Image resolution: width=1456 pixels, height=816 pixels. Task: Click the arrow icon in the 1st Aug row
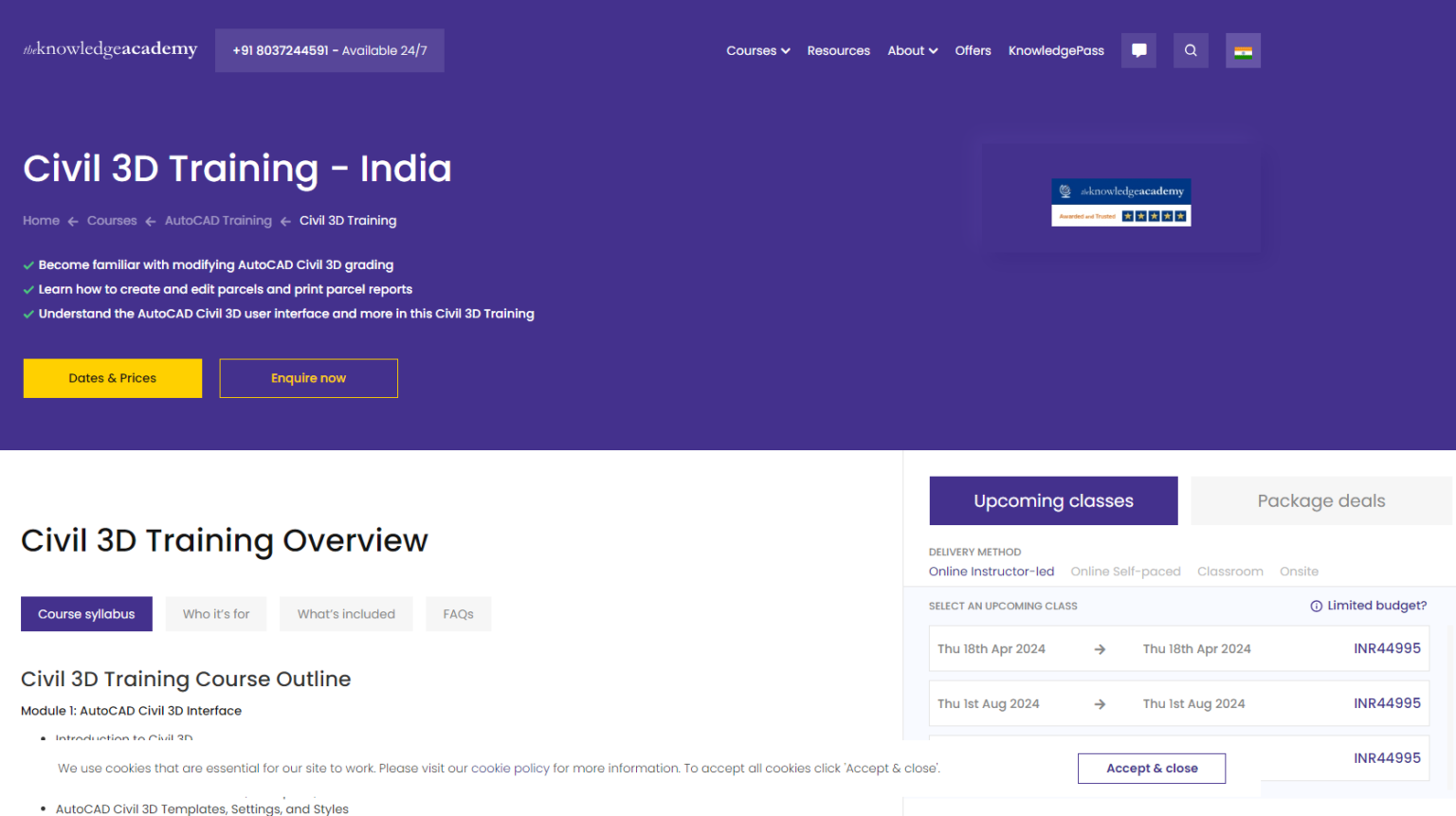click(1100, 704)
